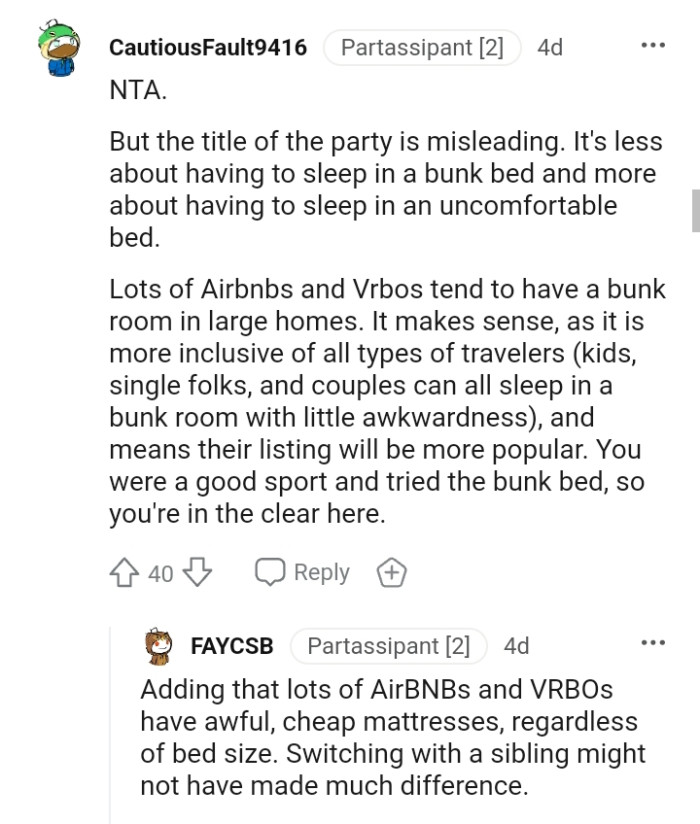Reply to CautiousFault9416's comment
Image resolution: width=700 pixels, height=824 pixels.
(320, 573)
